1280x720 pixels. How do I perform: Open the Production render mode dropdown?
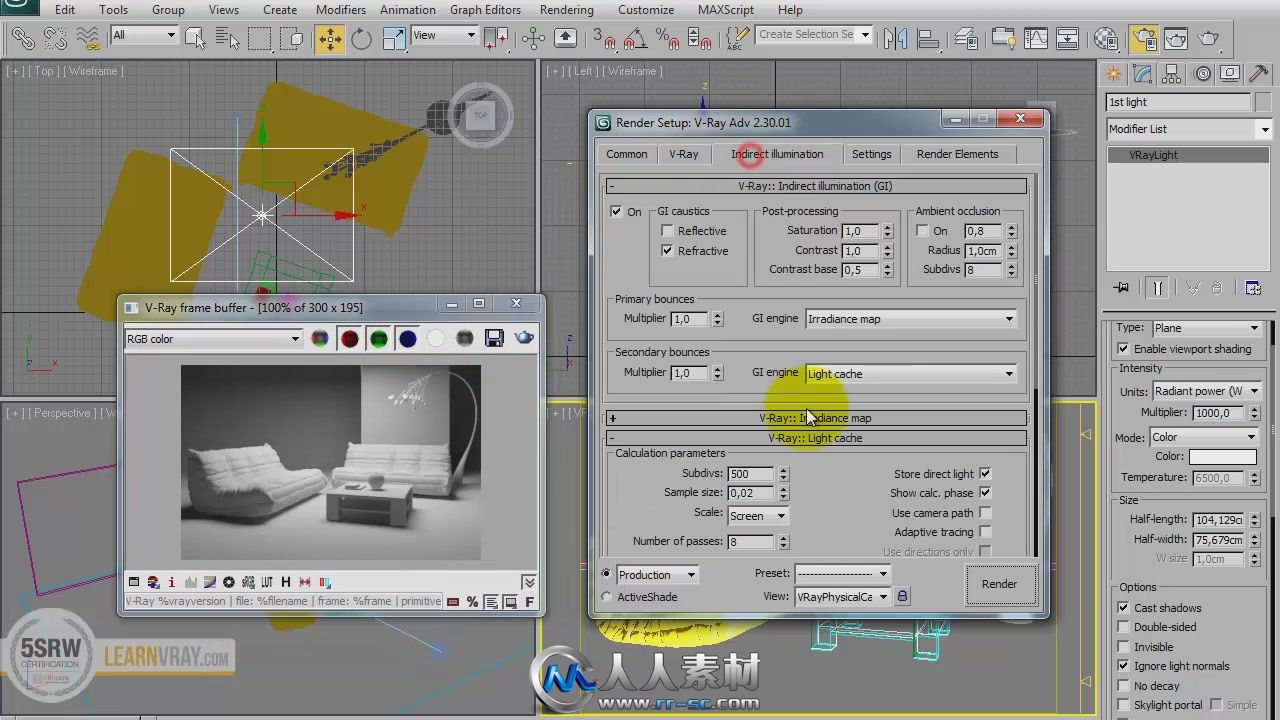click(657, 575)
